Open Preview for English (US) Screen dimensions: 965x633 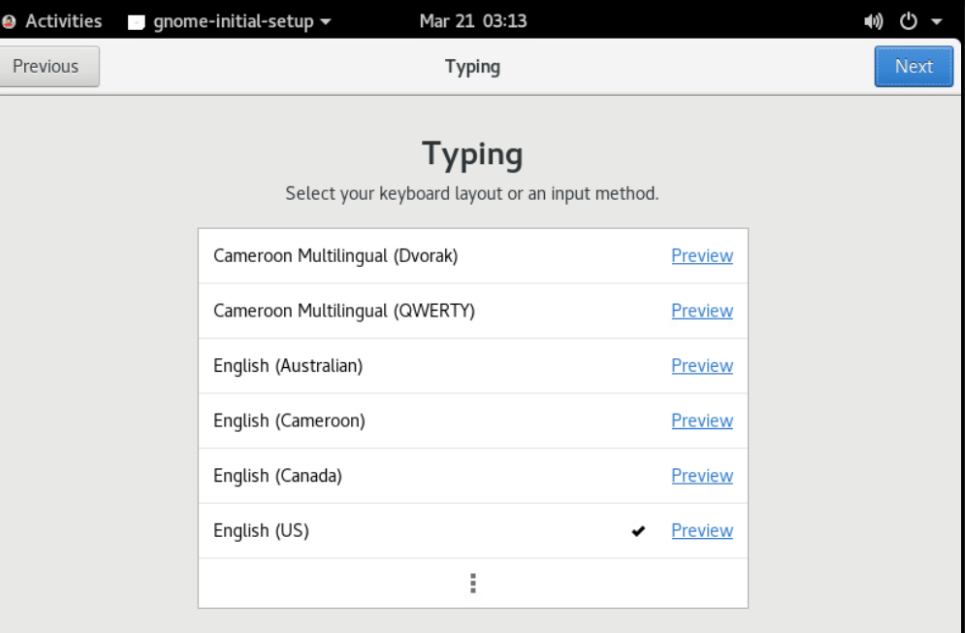pyautogui.click(x=702, y=532)
